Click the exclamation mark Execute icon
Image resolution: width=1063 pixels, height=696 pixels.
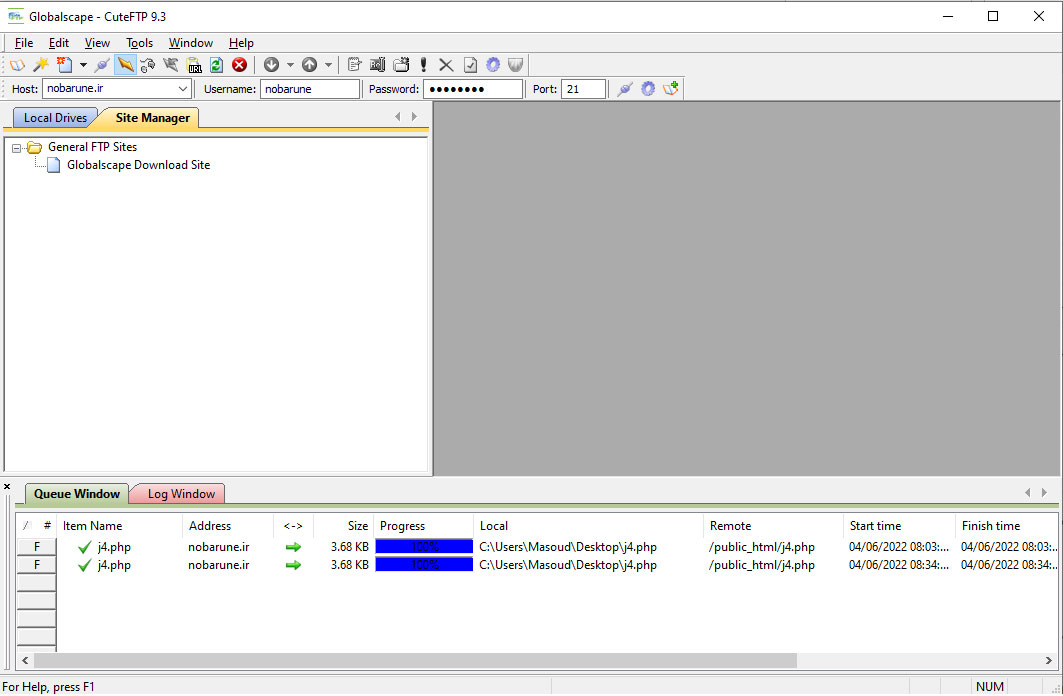pyautogui.click(x=424, y=65)
